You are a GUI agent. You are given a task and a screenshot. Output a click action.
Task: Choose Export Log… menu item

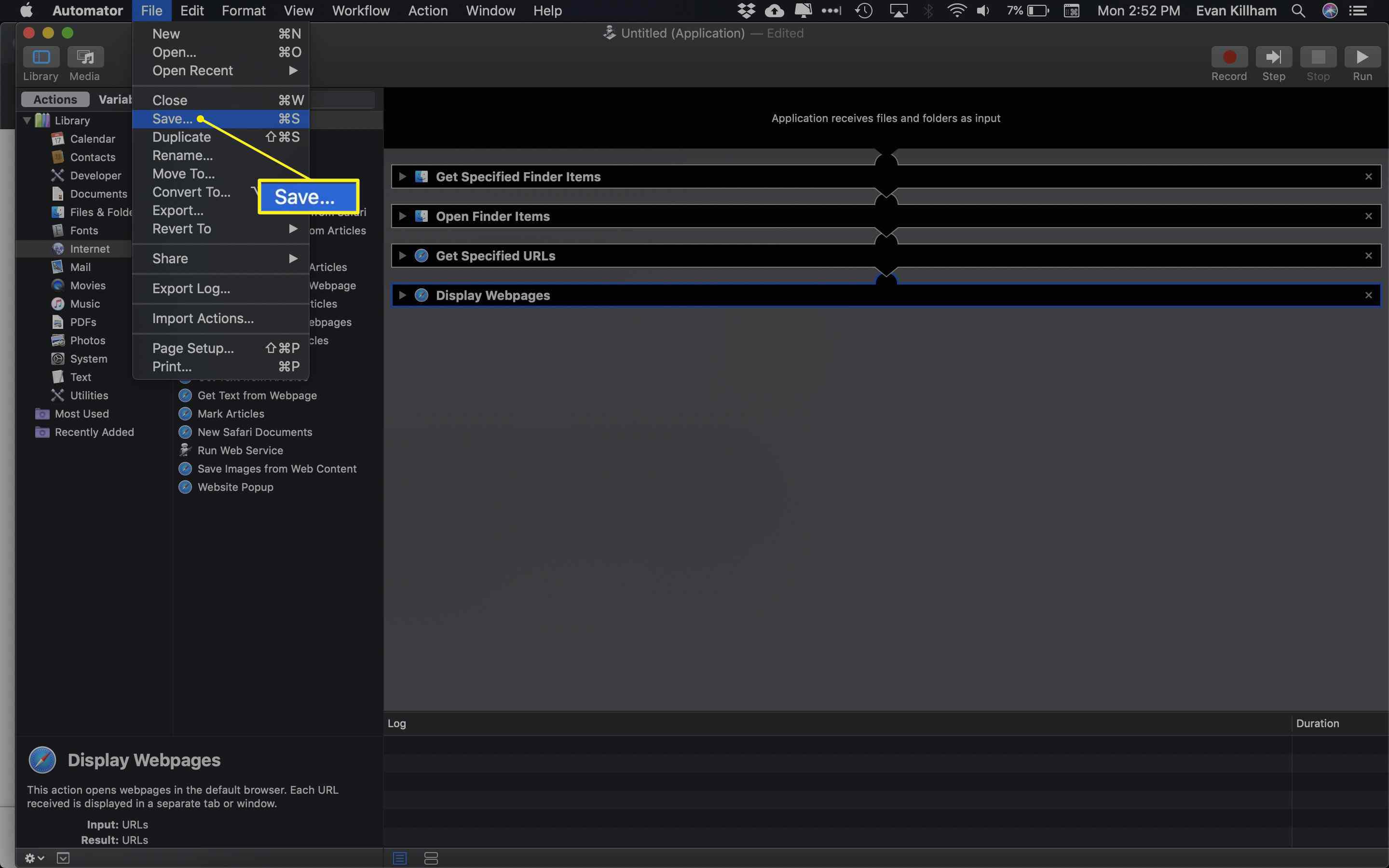(221, 289)
